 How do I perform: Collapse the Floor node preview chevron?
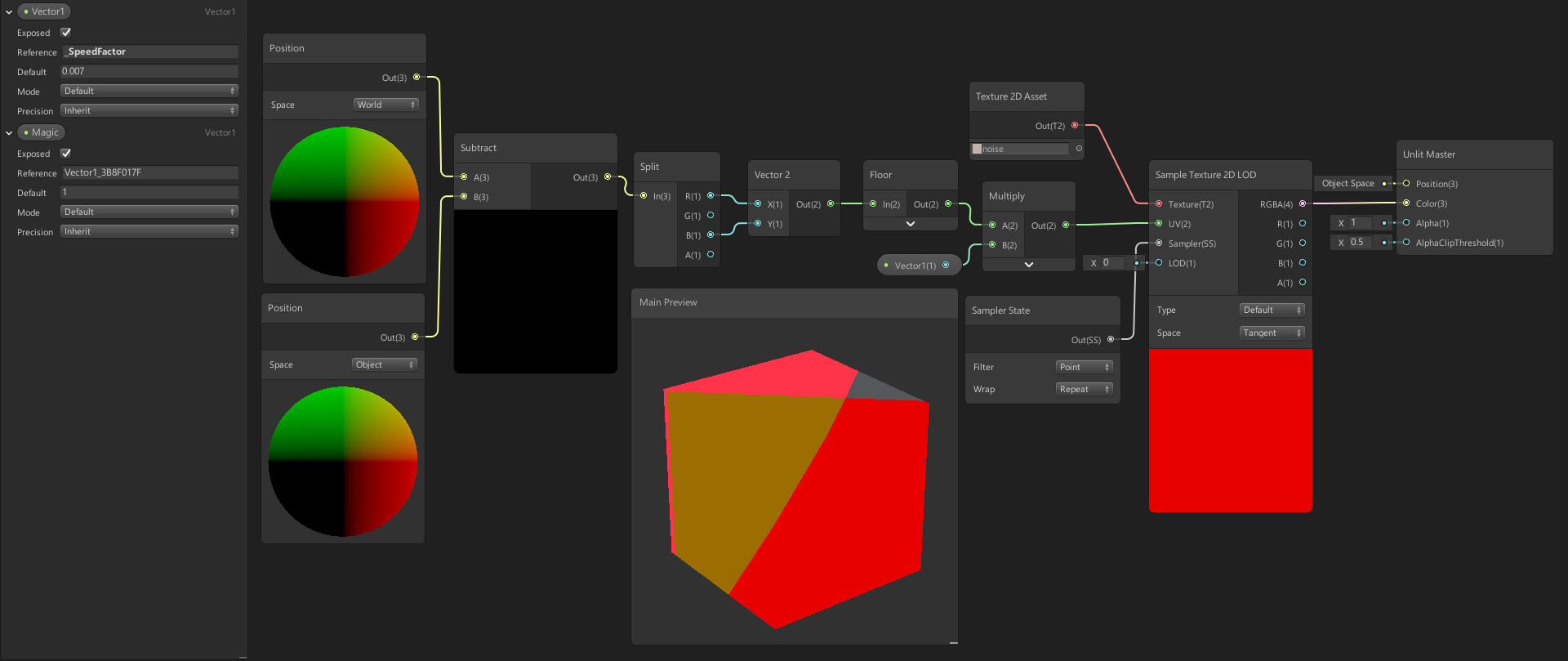pos(911,223)
